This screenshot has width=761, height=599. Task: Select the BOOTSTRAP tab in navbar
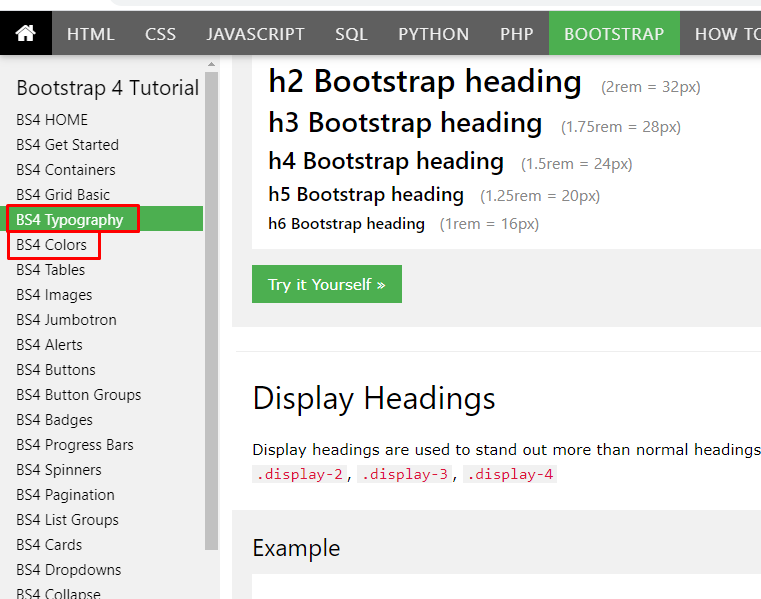[x=614, y=34]
